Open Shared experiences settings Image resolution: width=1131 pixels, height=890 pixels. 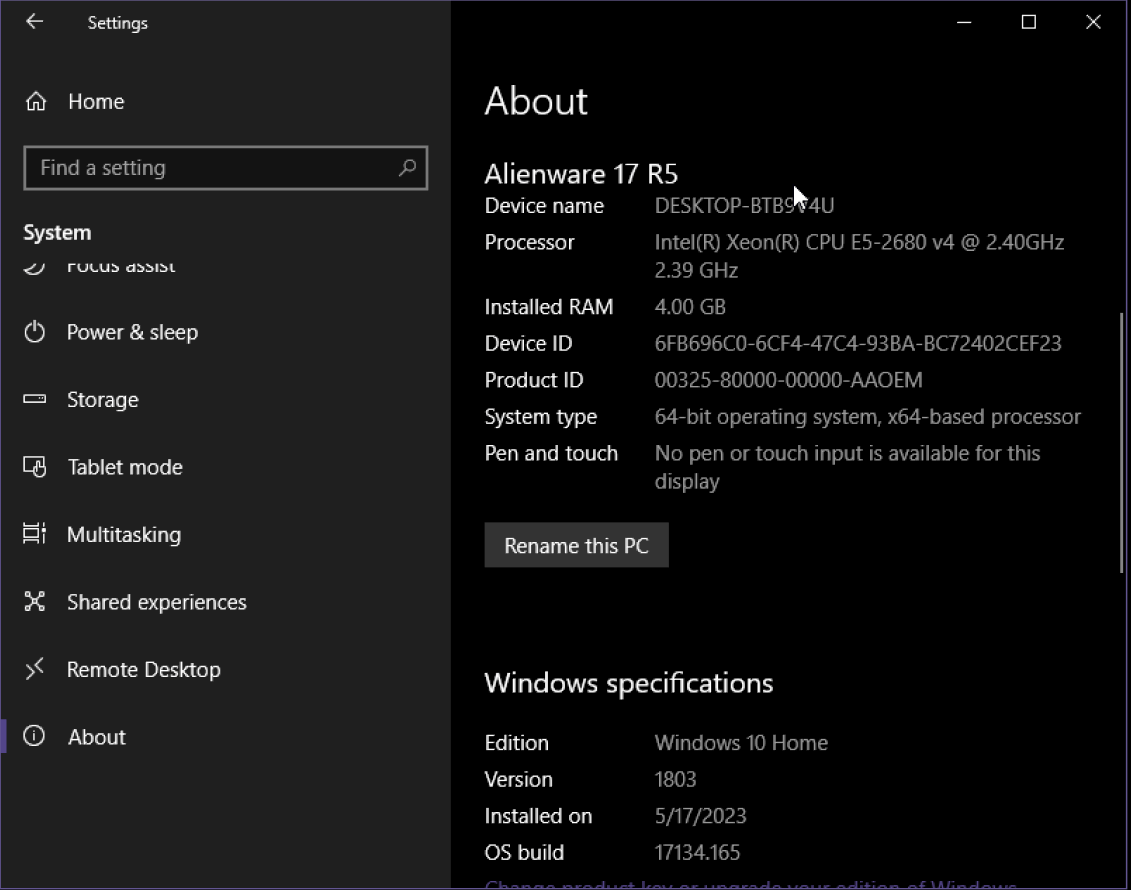coord(157,602)
